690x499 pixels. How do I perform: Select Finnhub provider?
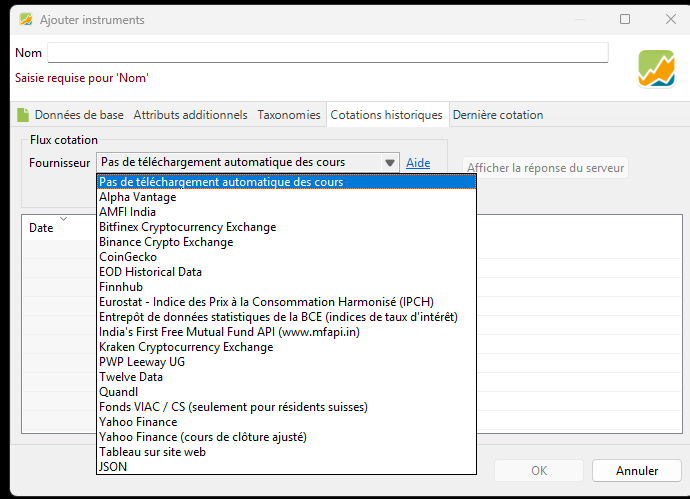(286, 286)
